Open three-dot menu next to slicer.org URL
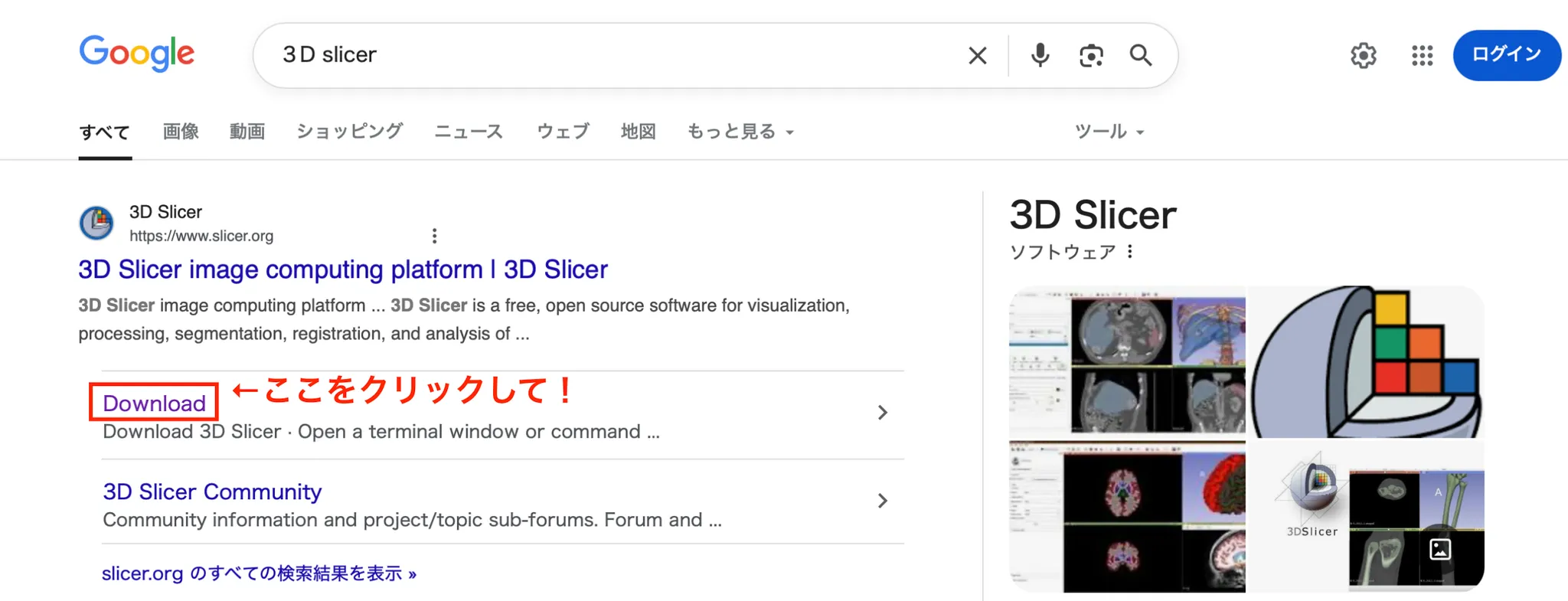This screenshot has width=1568, height=601. click(434, 236)
